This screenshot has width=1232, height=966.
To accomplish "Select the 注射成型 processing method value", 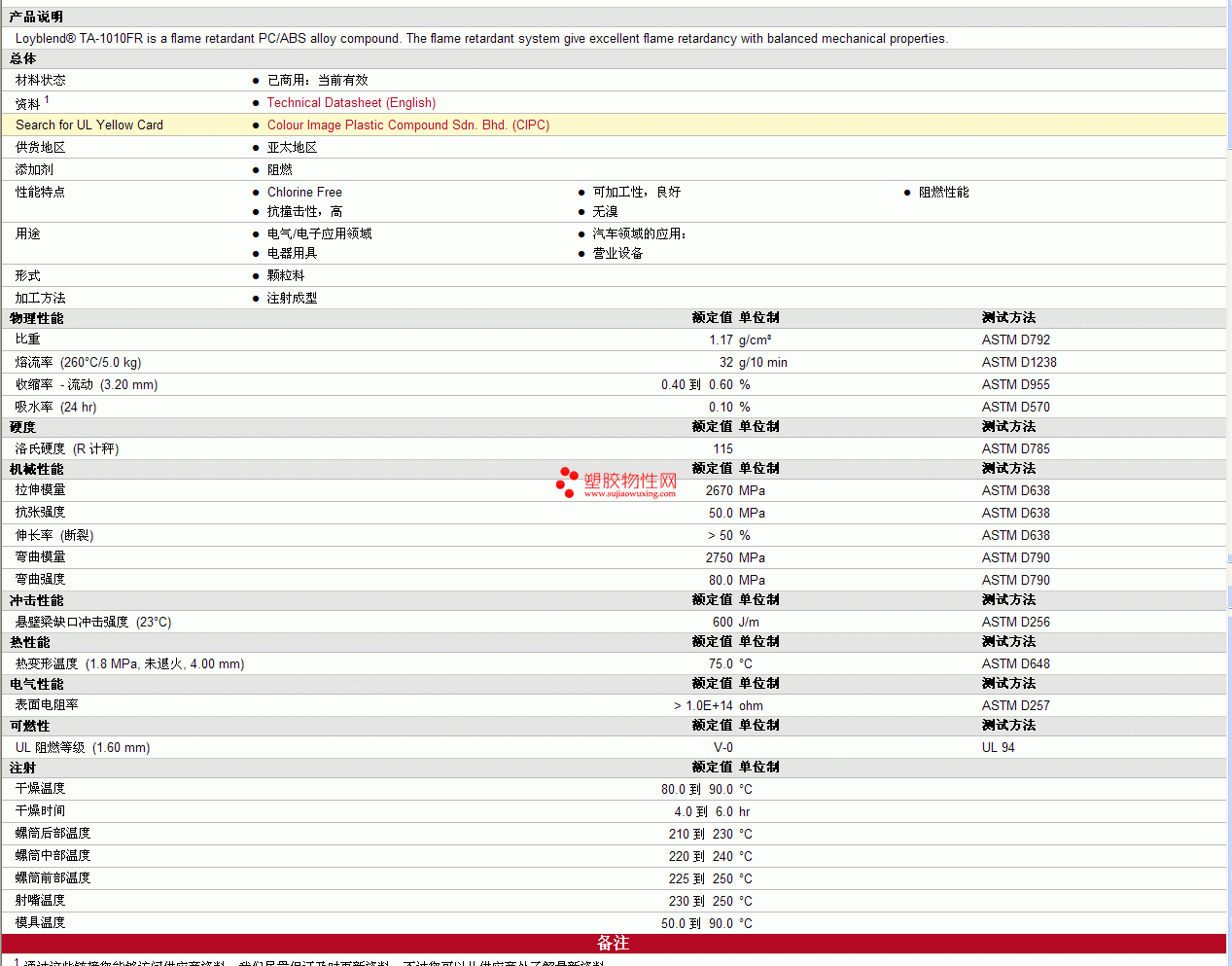I will click(292, 298).
